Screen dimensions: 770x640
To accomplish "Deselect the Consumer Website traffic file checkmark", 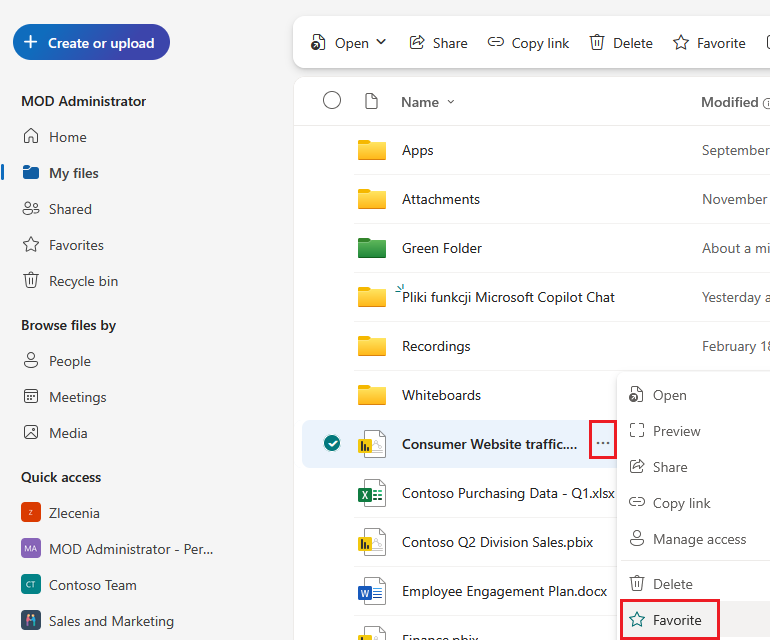I will point(332,443).
